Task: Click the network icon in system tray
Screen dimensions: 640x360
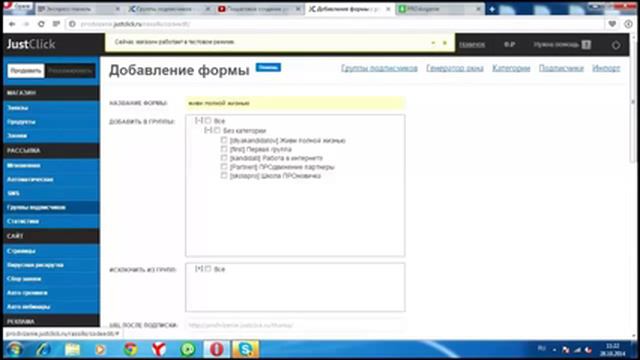Action: pyautogui.click(x=577, y=350)
